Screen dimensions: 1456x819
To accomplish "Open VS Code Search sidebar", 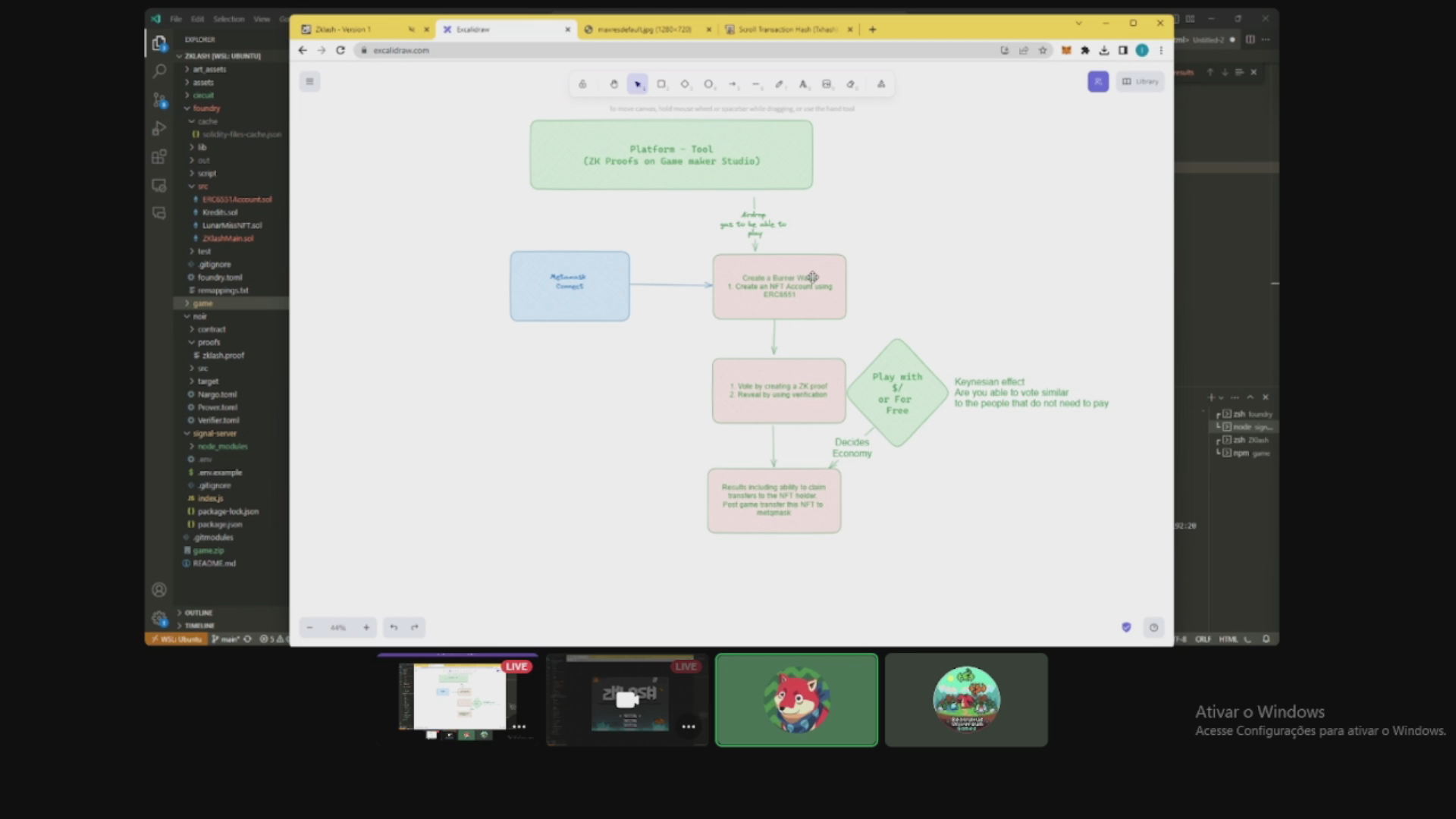I will (x=159, y=71).
